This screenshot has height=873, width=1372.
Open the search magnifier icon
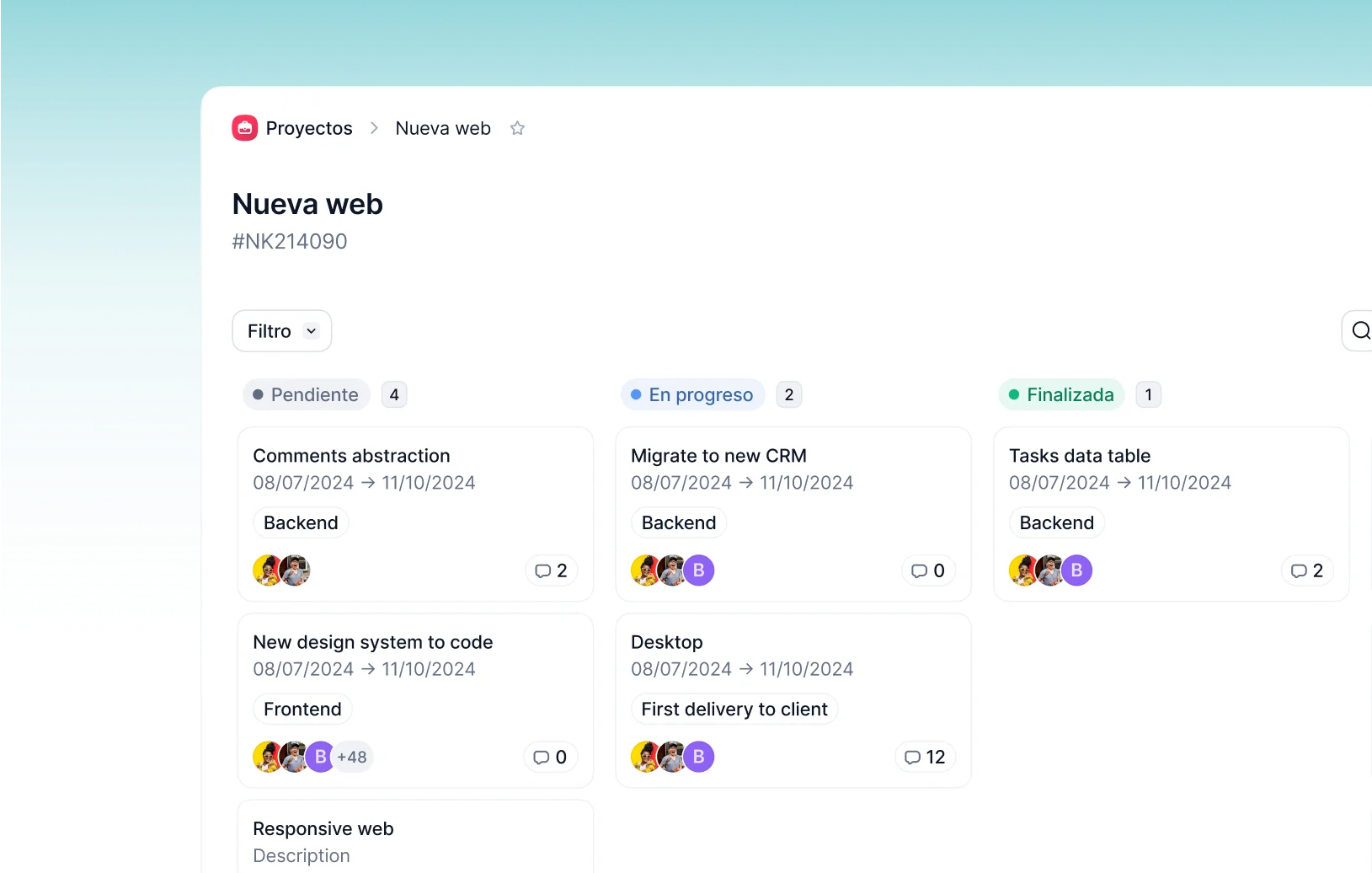(x=1359, y=330)
